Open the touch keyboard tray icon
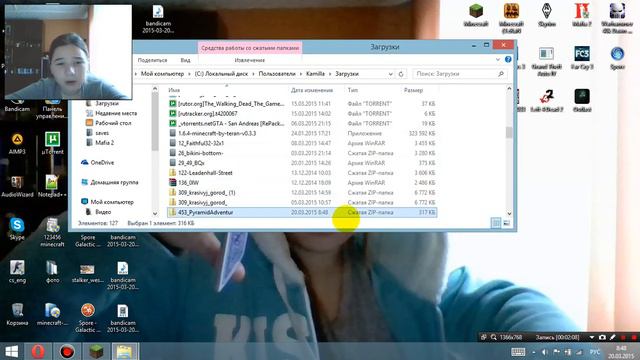 (518, 352)
